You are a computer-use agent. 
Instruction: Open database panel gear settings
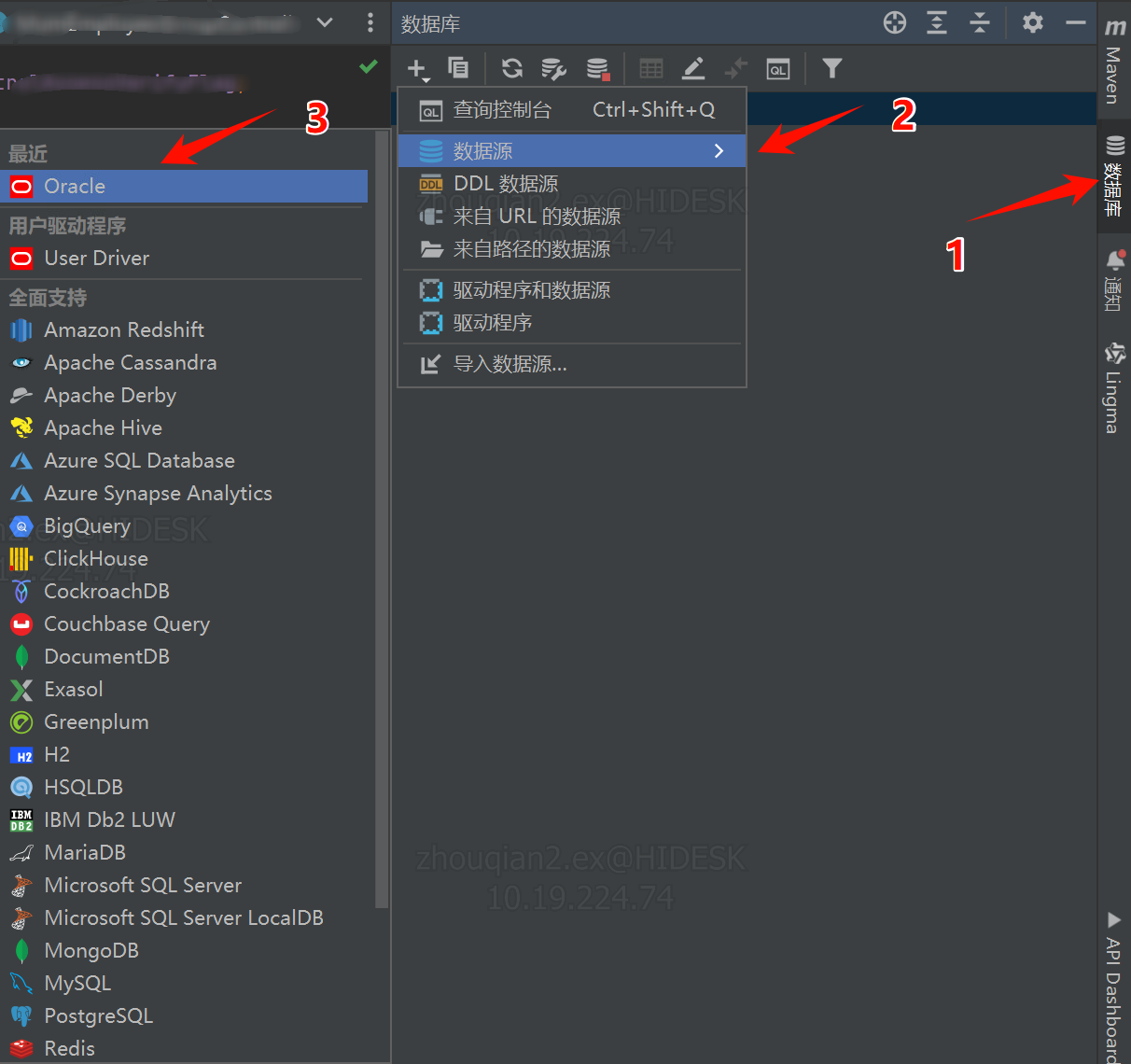point(1033,22)
